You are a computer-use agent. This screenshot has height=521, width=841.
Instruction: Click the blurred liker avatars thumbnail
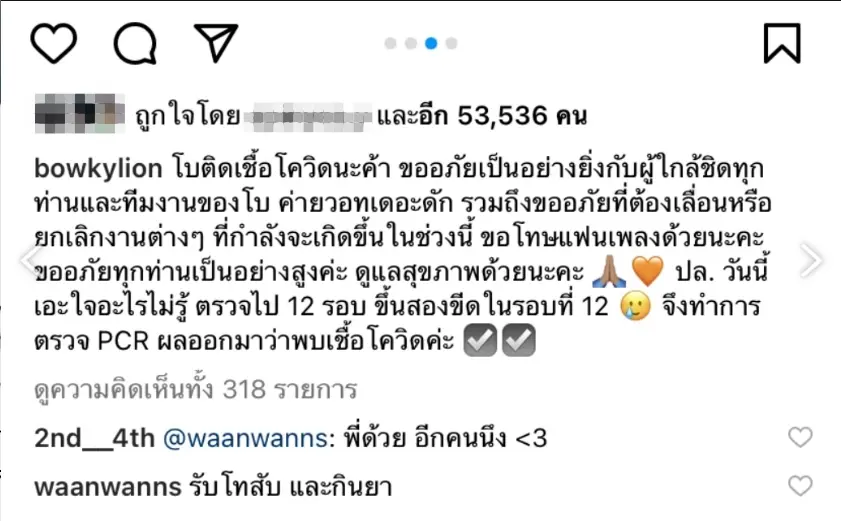(80, 113)
